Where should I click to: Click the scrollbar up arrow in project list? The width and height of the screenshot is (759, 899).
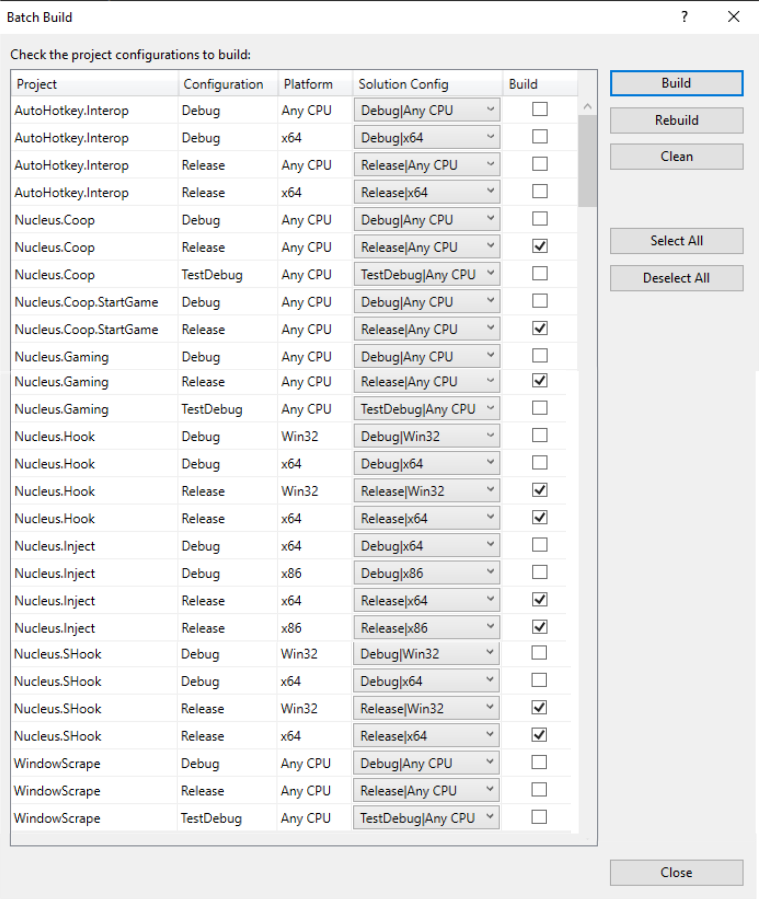(587, 107)
